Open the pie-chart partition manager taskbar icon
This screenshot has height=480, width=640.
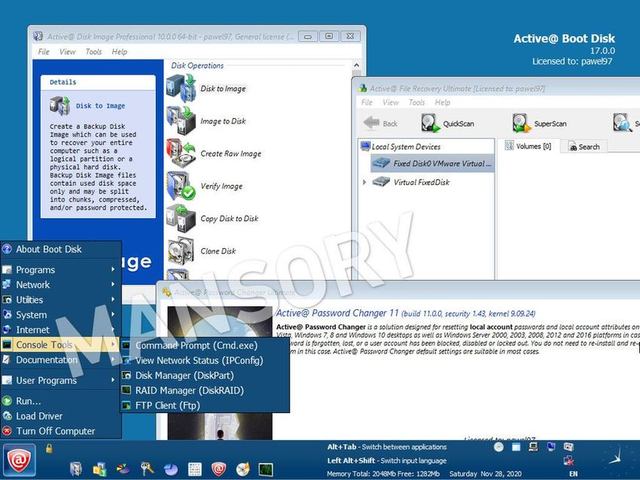point(171,469)
